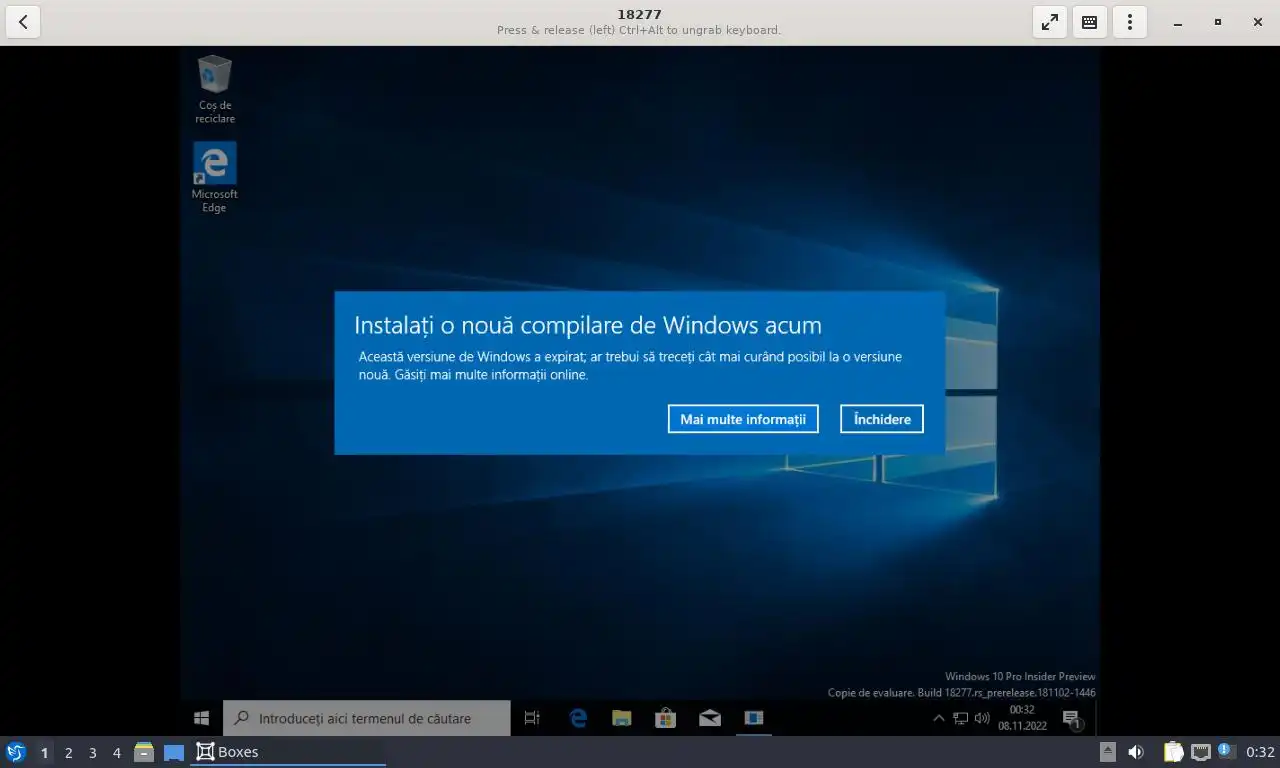Click the host panel clock 0:32
This screenshot has width=1280, height=768.
pyautogui.click(x=1260, y=752)
